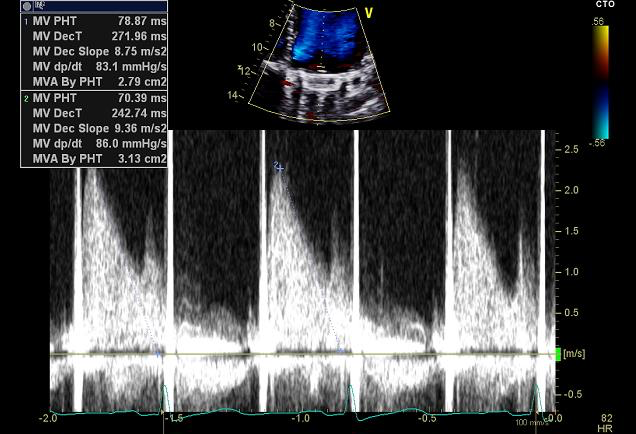
Task: Click the -1.5 mark on the time axis
Action: [172, 418]
